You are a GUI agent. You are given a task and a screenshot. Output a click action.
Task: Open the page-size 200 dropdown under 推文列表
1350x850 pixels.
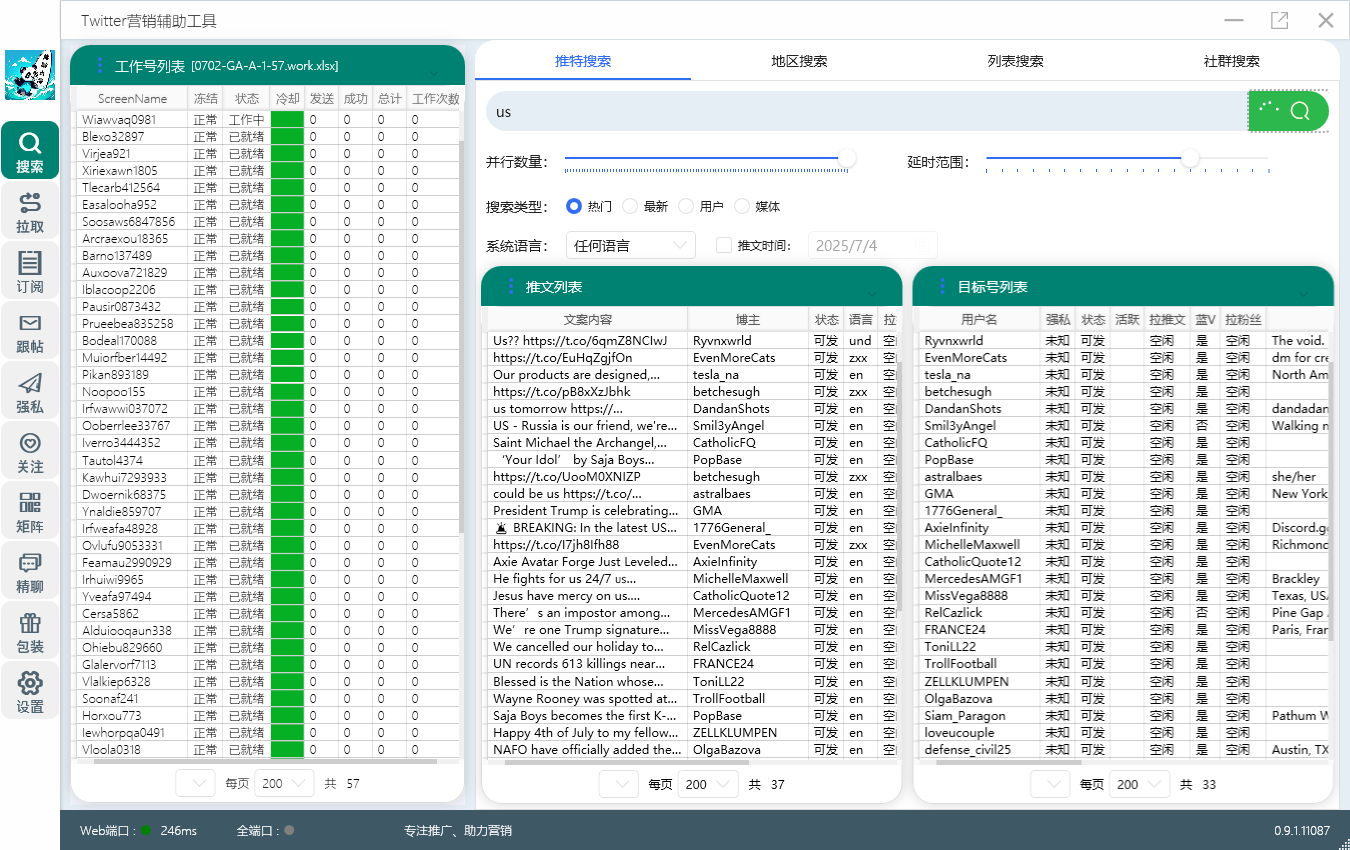[707, 785]
